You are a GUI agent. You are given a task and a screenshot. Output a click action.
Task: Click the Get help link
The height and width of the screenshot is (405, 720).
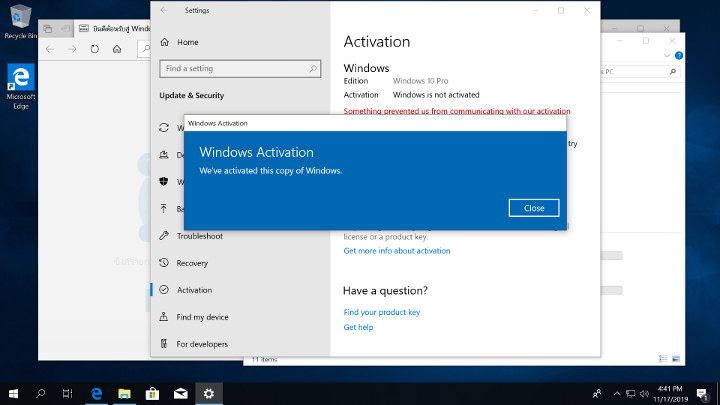(358, 327)
